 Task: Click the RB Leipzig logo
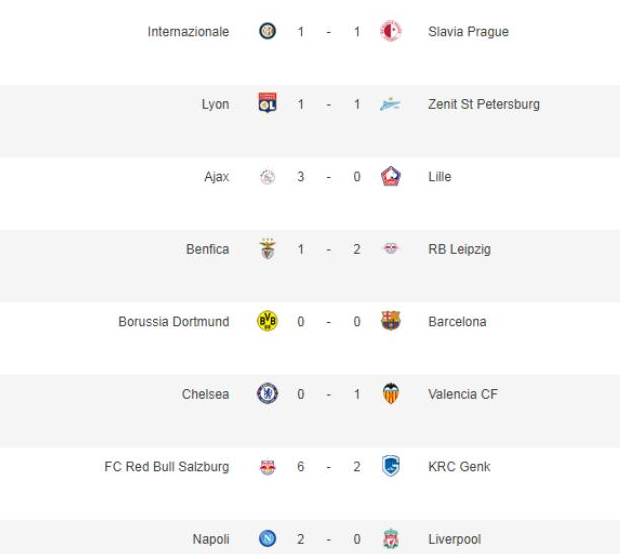click(x=390, y=248)
